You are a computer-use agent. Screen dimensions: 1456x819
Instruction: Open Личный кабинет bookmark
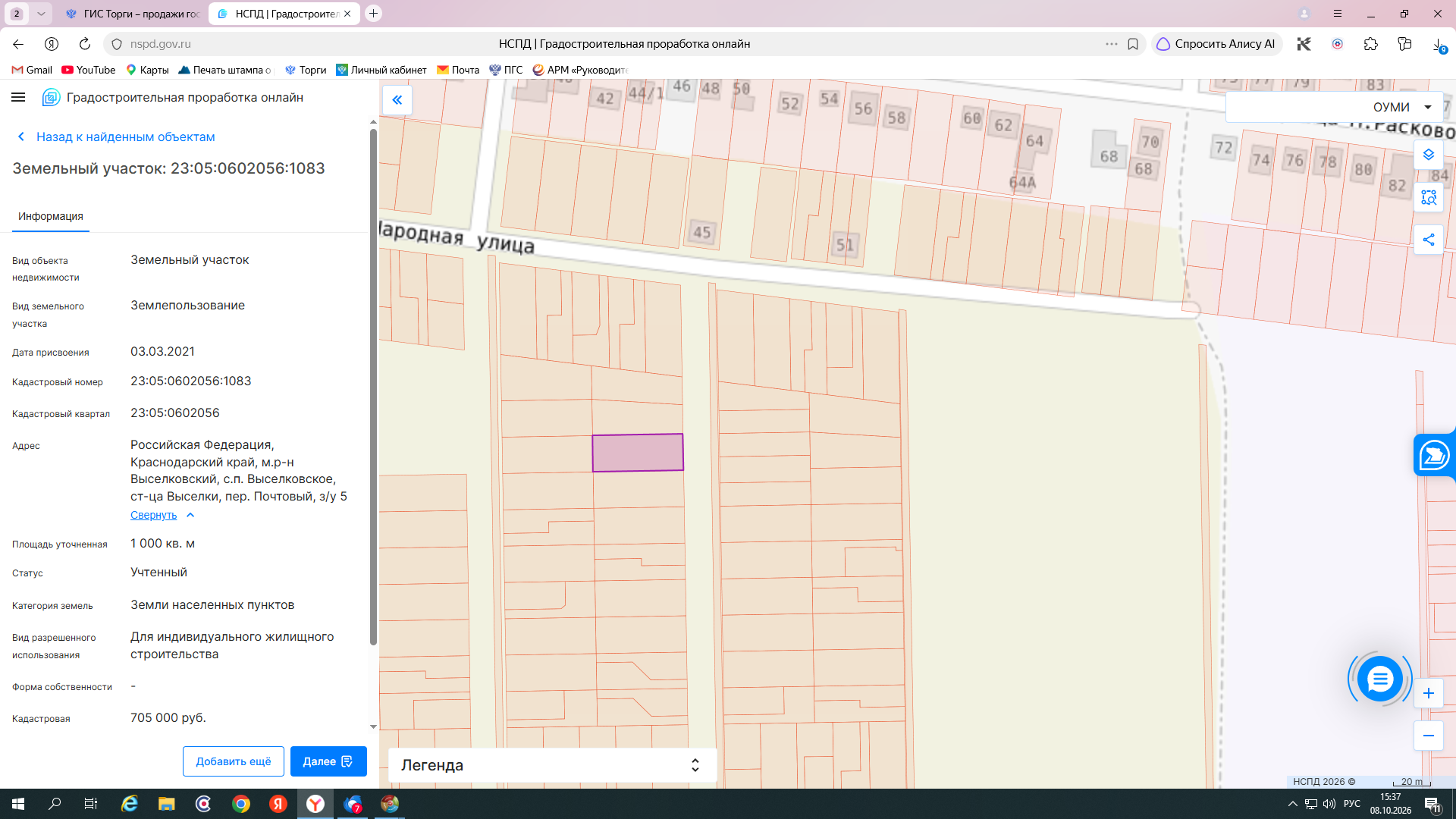click(x=381, y=70)
